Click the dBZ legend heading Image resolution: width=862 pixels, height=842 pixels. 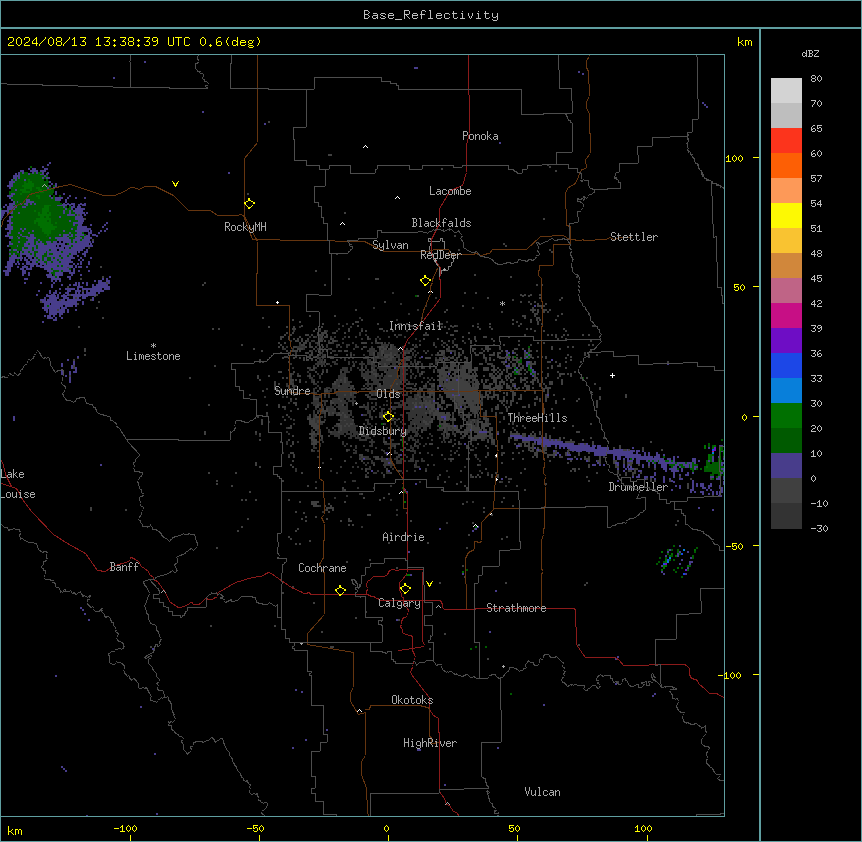[x=810, y=53]
